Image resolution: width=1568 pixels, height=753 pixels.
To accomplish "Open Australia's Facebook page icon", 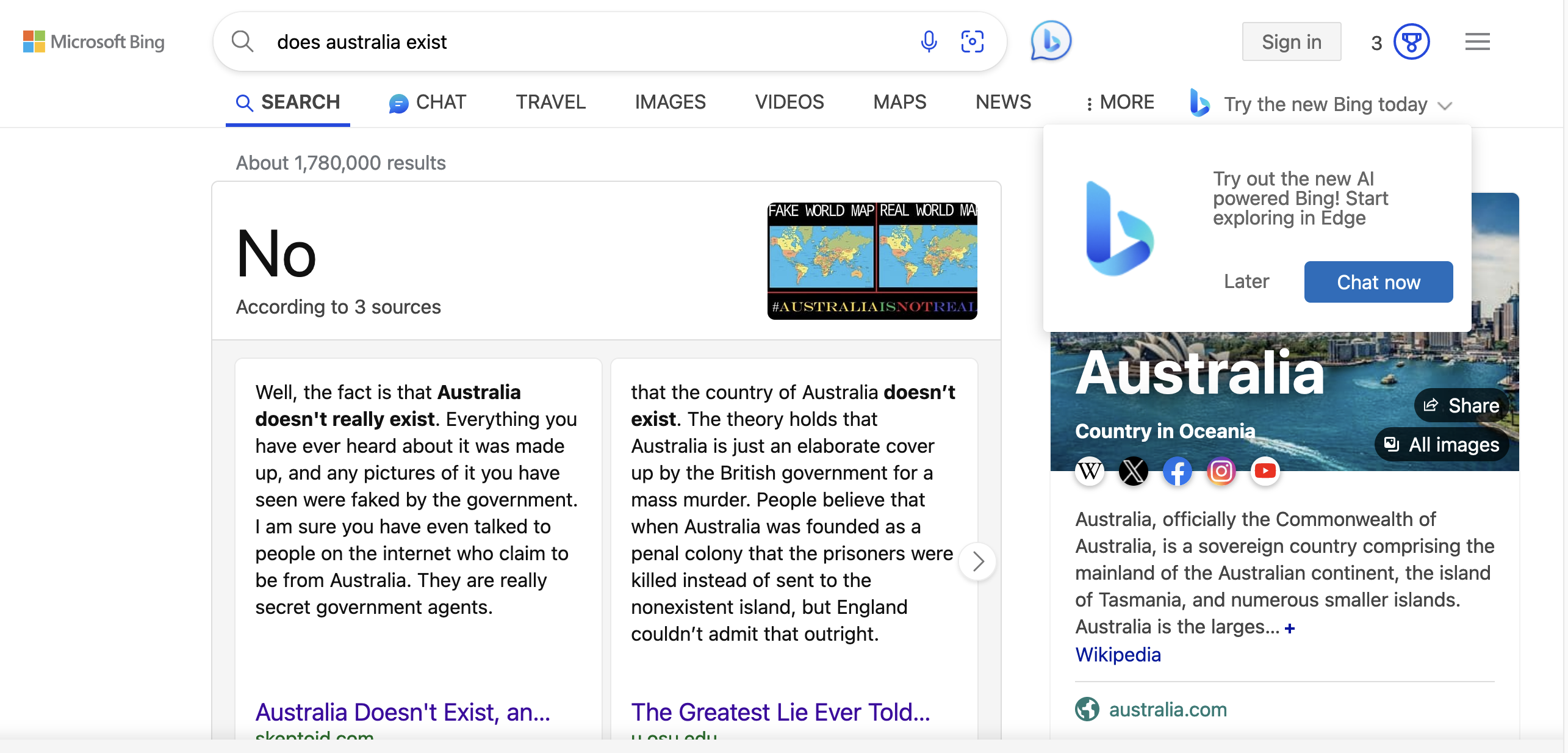I will [x=1177, y=471].
